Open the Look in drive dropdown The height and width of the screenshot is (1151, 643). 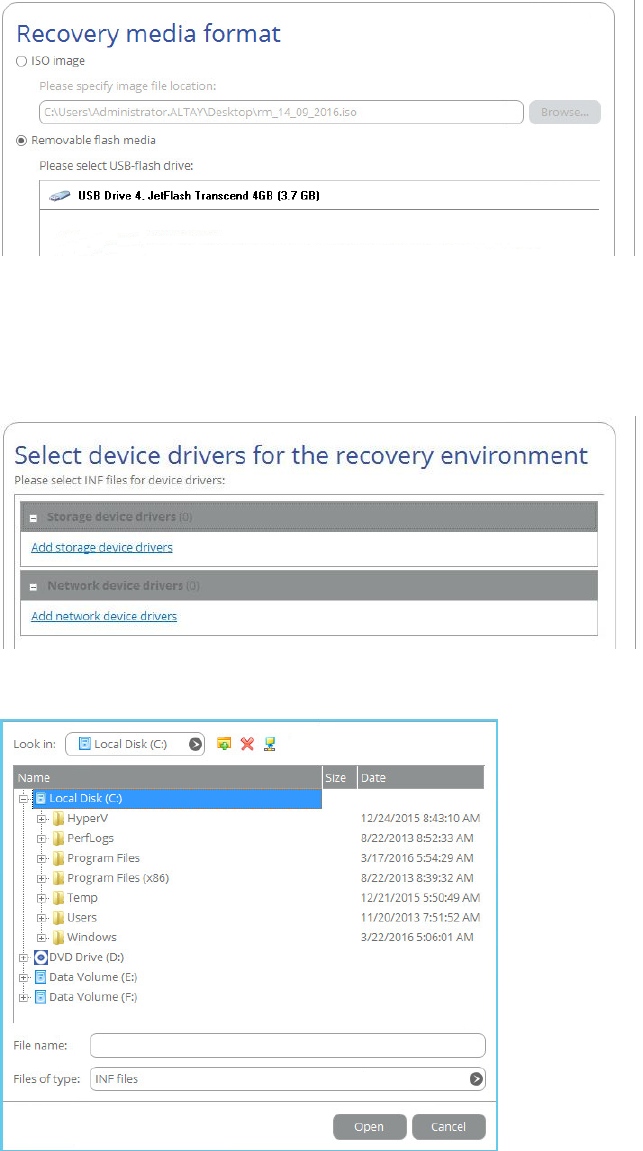tap(134, 744)
